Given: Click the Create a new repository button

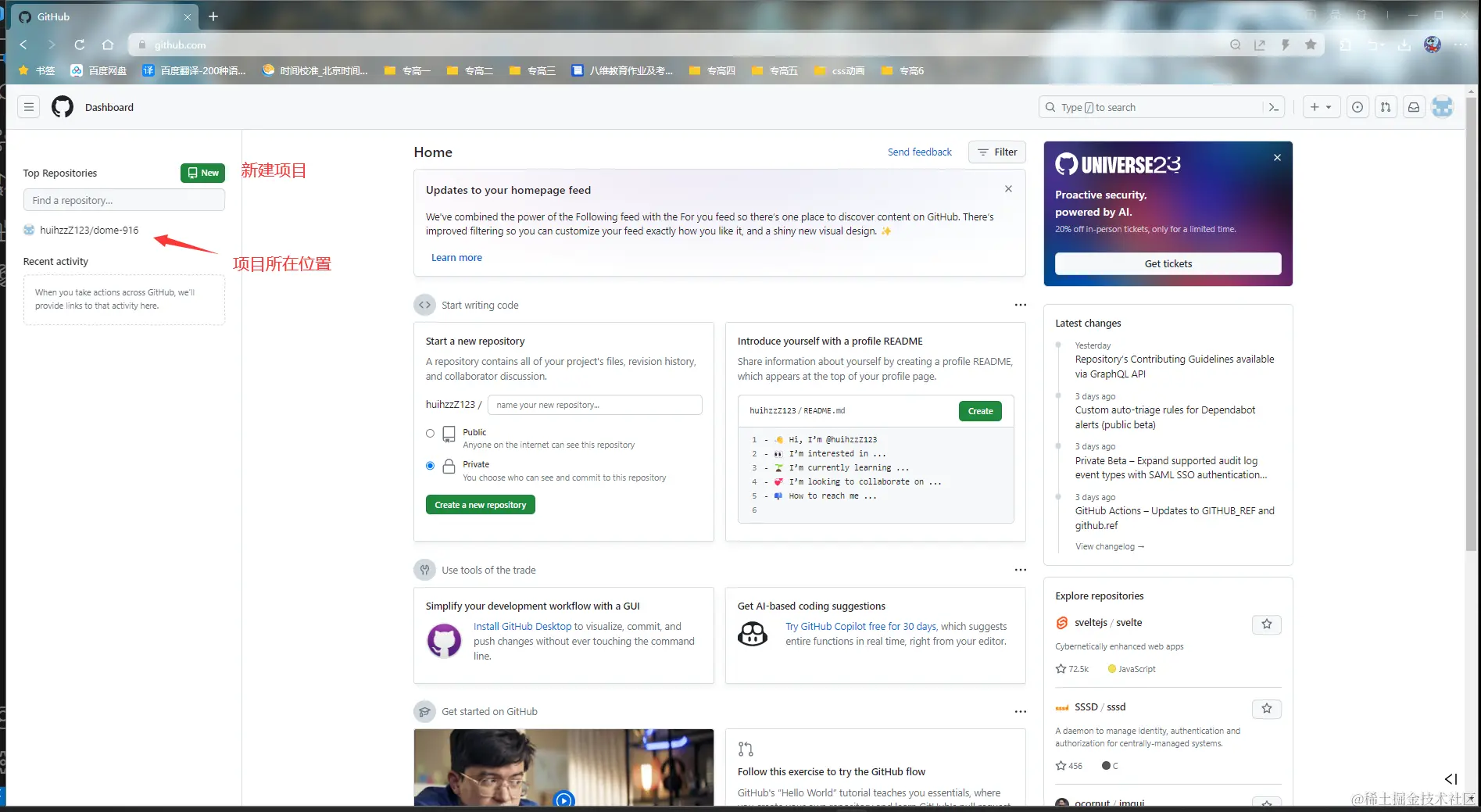Looking at the screenshot, I should click(481, 505).
